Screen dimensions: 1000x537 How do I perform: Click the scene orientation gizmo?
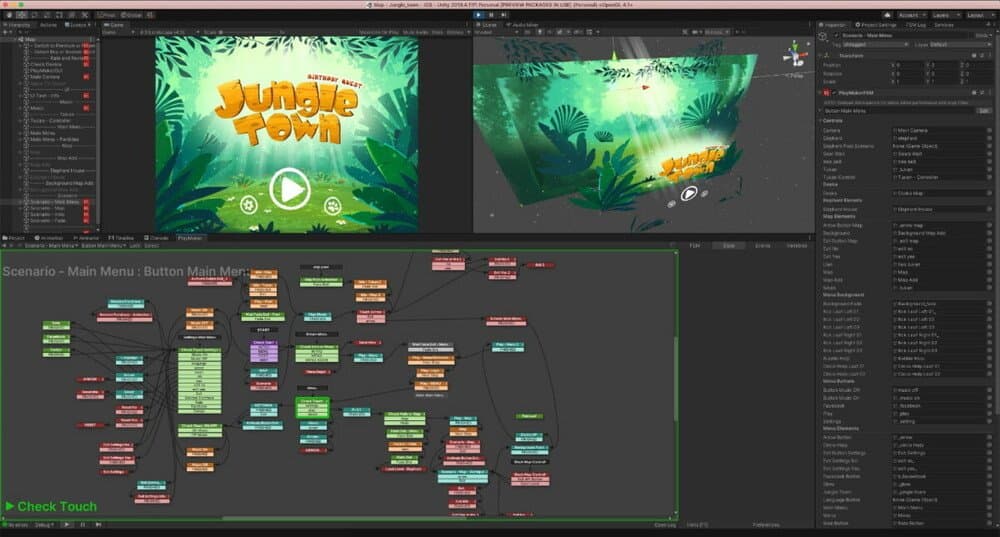pyautogui.click(x=795, y=55)
